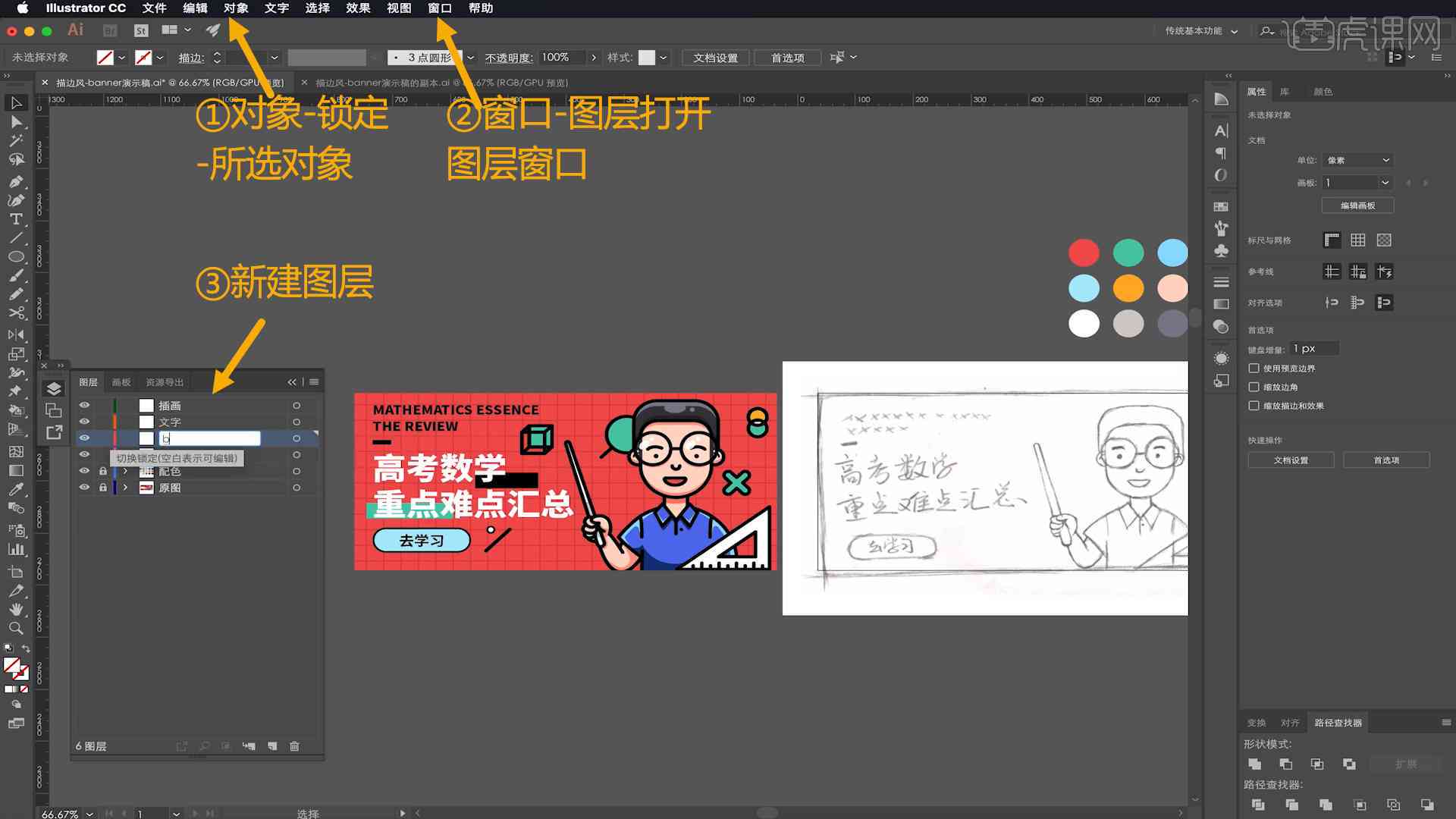This screenshot has height=819, width=1456.
Task: Click the Stroke color icon
Action: click(144, 57)
